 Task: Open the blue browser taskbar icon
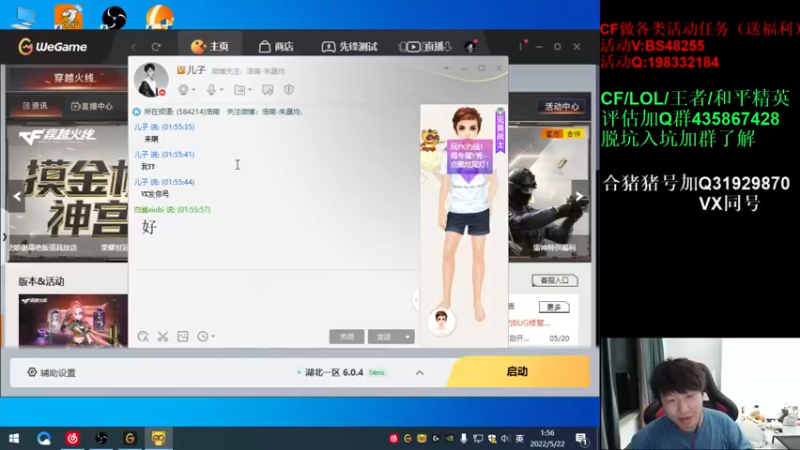44,438
